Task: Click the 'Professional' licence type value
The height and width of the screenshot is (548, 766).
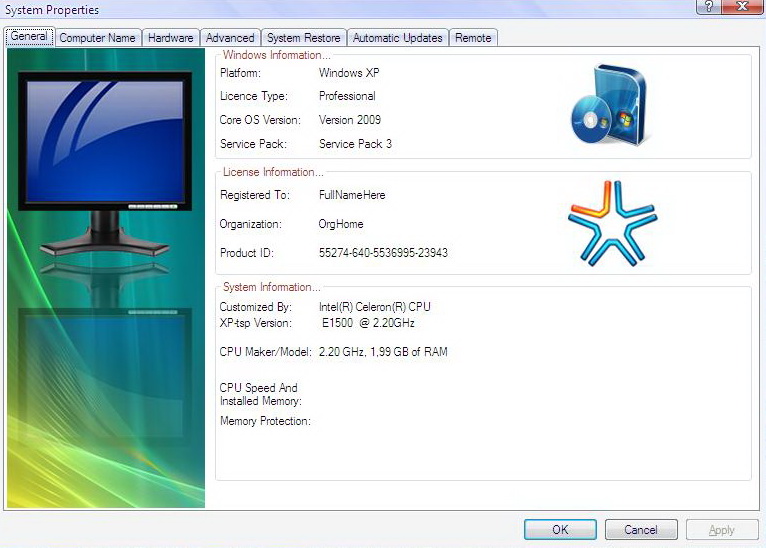Action: coord(347,96)
